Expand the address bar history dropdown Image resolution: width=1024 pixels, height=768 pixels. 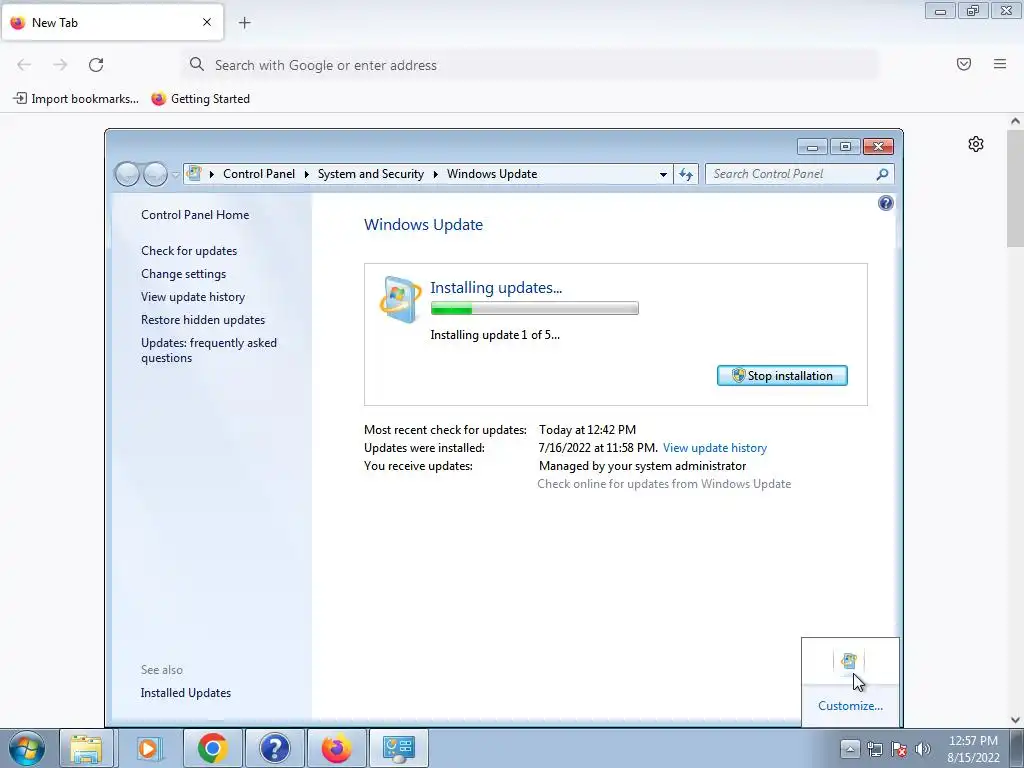(x=664, y=174)
